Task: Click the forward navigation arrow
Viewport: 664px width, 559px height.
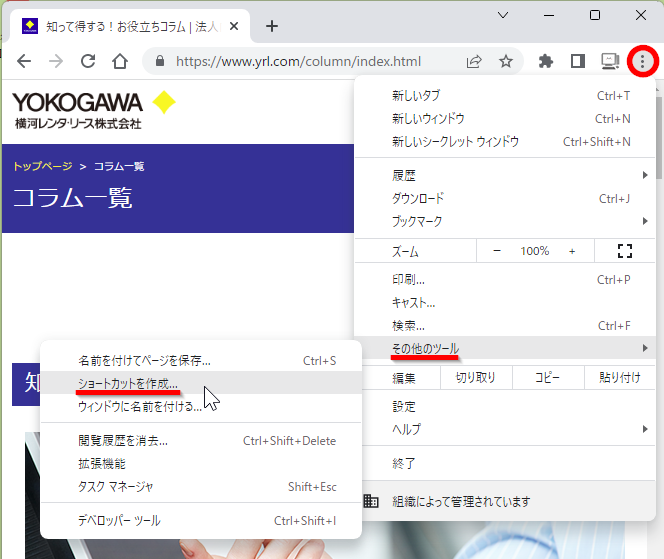Action: 56,61
